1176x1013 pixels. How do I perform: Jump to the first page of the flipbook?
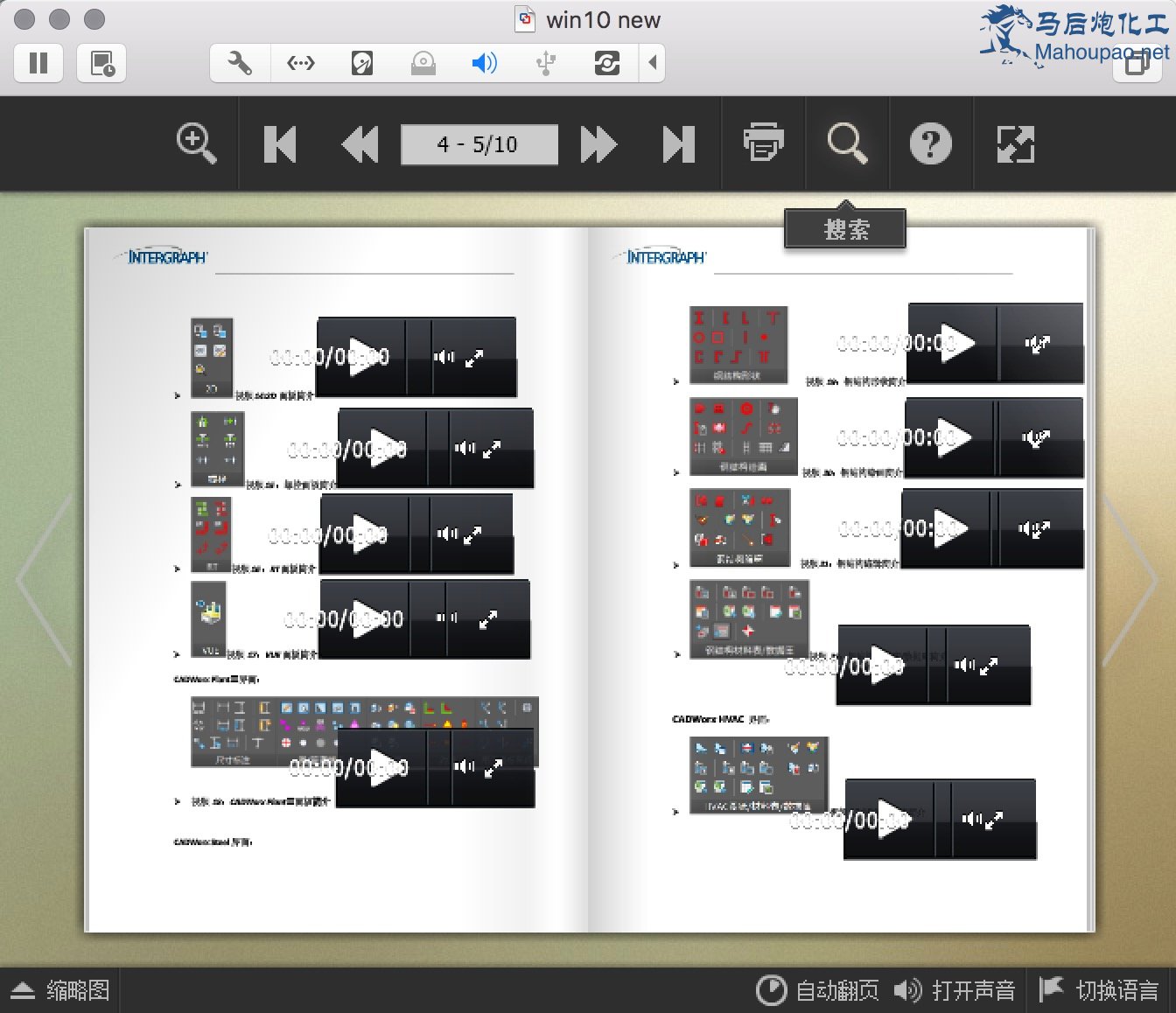pos(280,144)
